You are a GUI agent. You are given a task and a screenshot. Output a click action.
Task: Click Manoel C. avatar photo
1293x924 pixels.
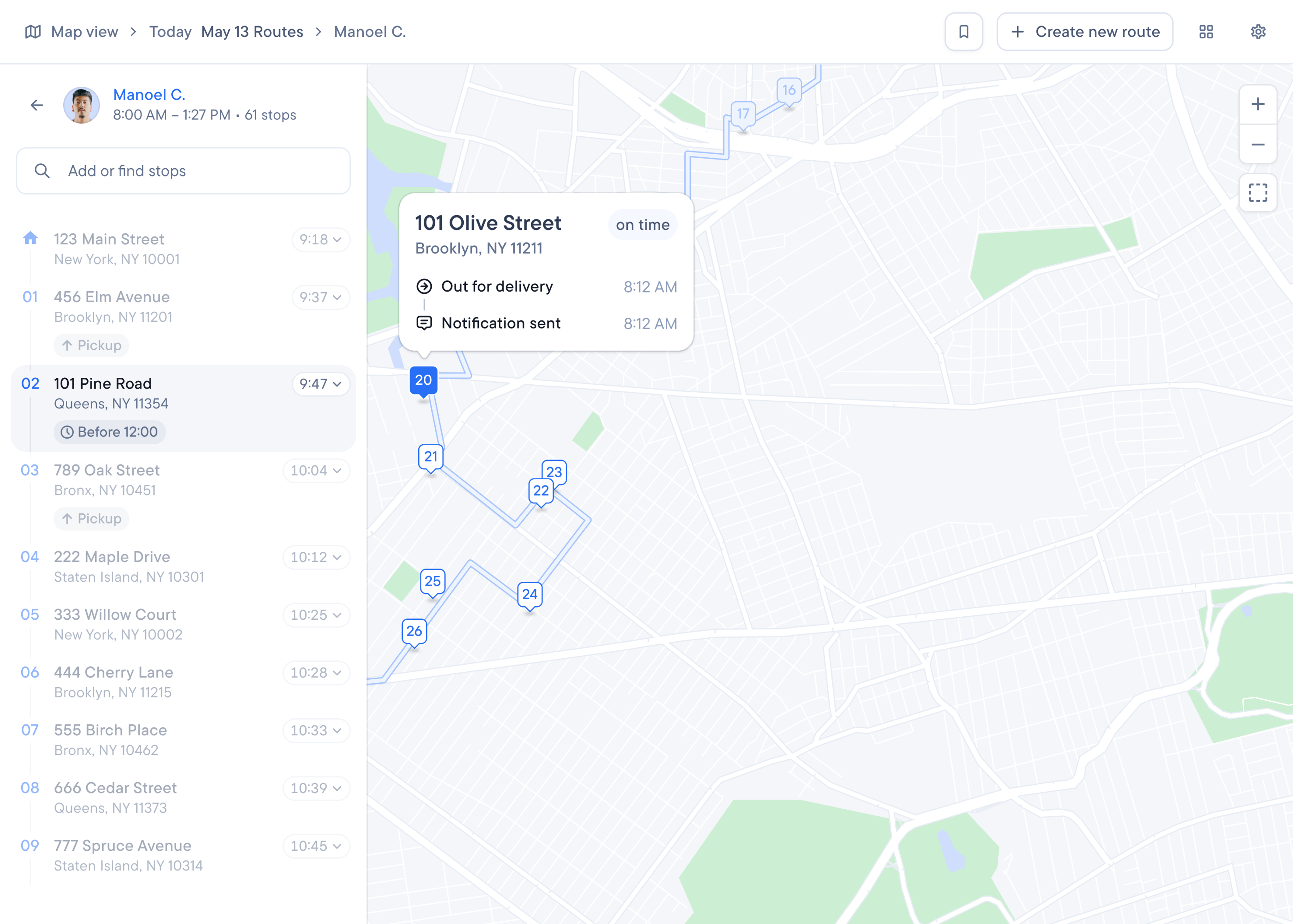(81, 105)
